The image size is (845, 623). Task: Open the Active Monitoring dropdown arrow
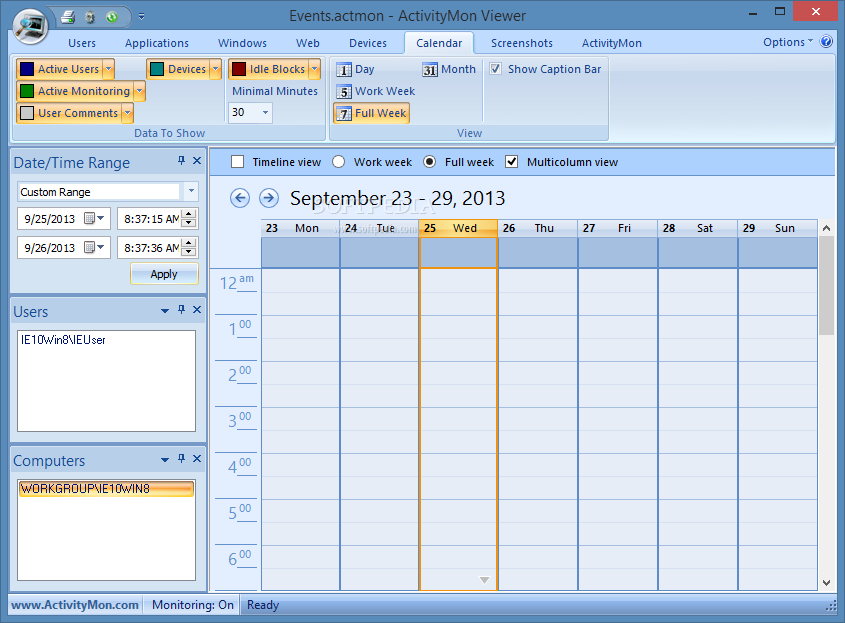click(x=140, y=91)
